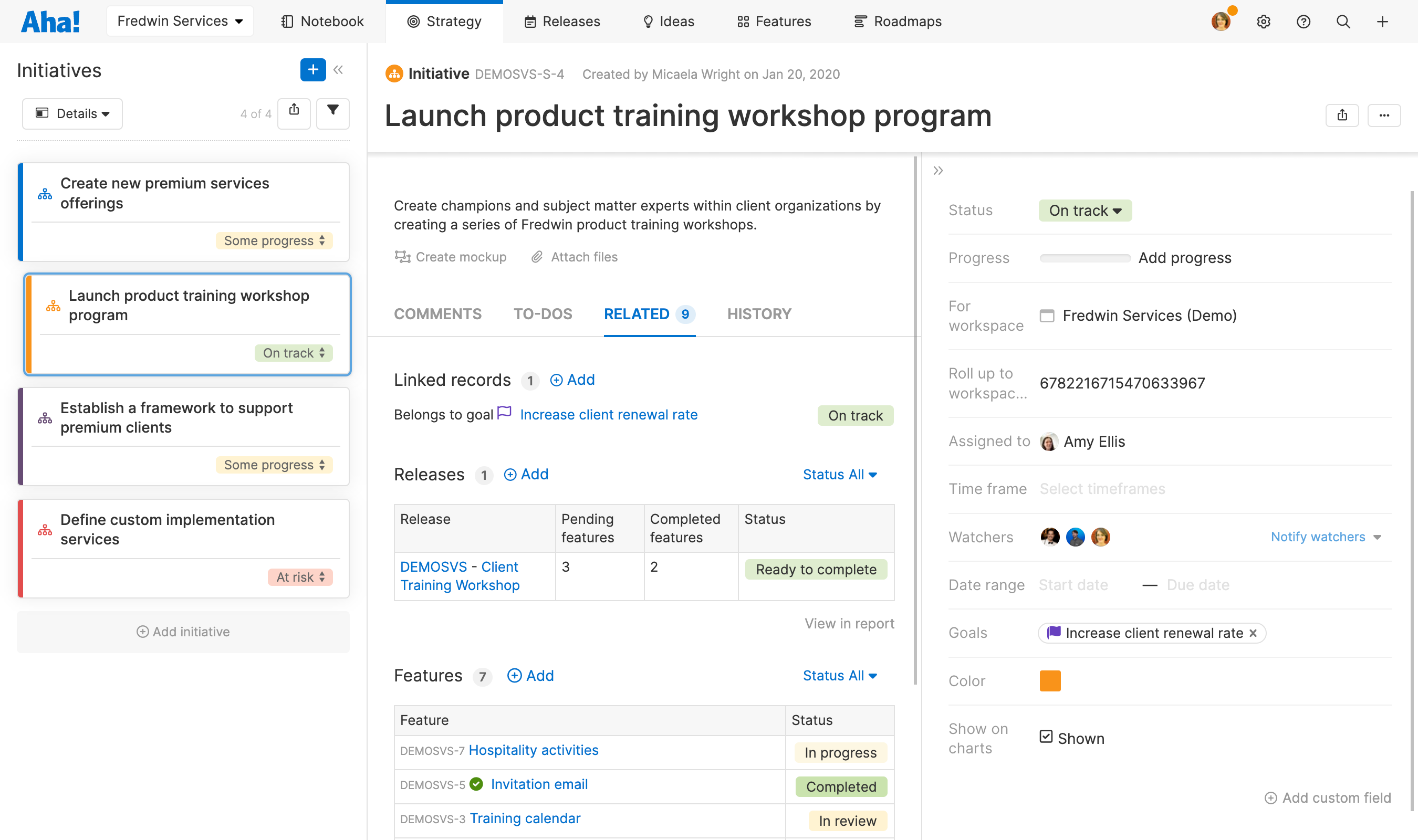Expand the Status All filter for Releases
1418x840 pixels.
pyautogui.click(x=839, y=475)
